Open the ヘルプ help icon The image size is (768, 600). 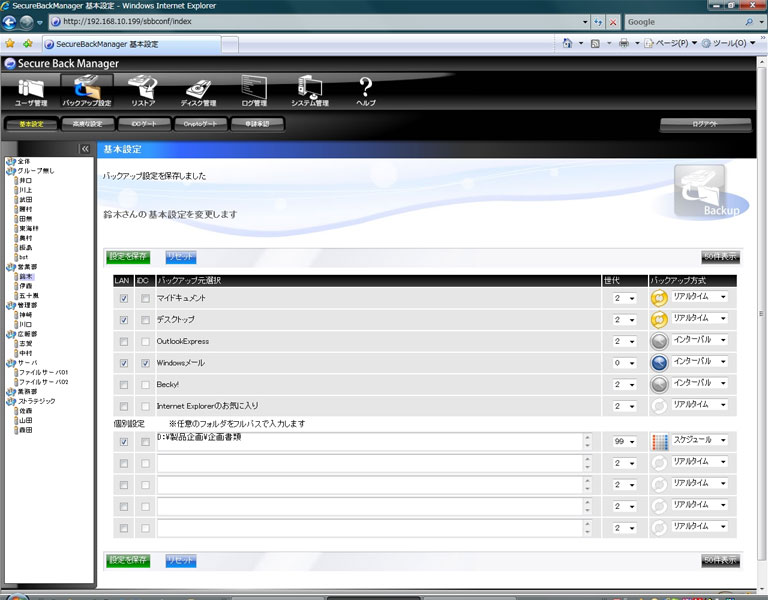click(366, 91)
